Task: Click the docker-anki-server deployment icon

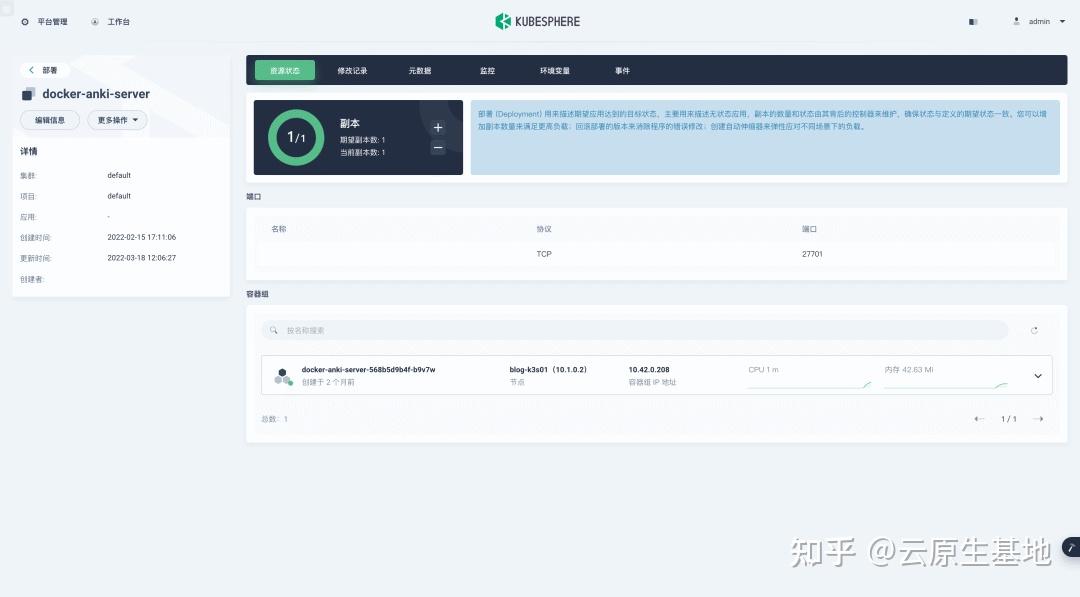Action: pyautogui.click(x=28, y=93)
